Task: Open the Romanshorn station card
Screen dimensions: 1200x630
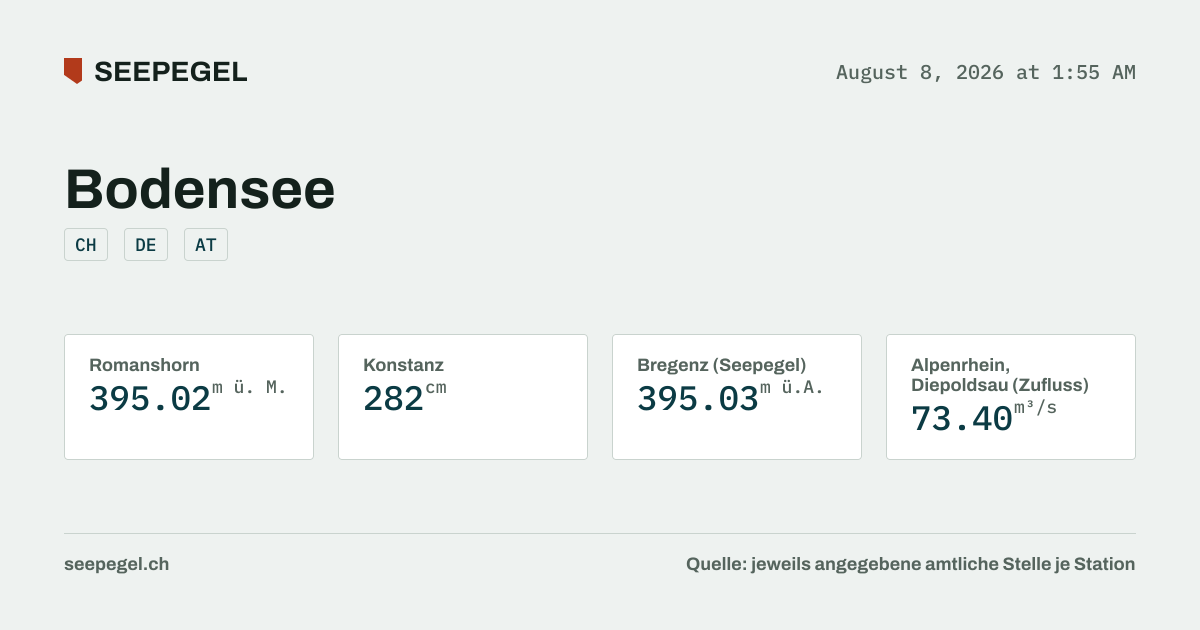Action: (189, 397)
